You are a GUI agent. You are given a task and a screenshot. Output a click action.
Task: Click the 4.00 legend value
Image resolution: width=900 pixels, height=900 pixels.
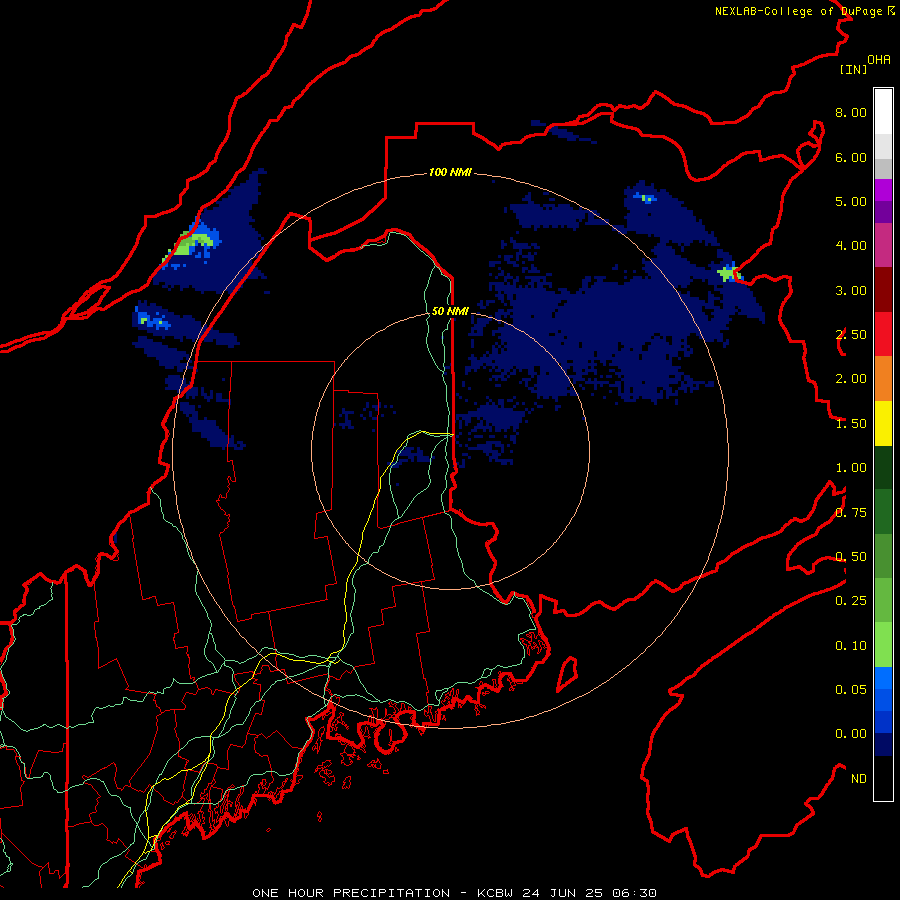point(851,246)
